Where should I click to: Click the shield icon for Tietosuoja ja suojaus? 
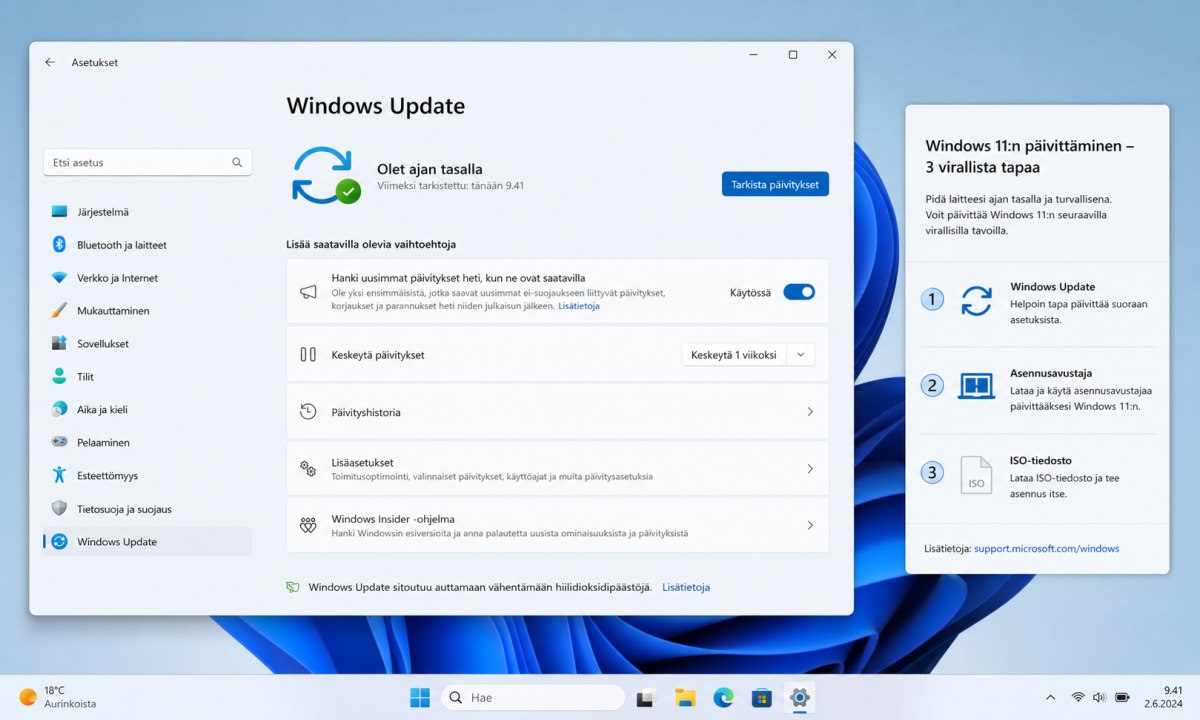tap(59, 509)
